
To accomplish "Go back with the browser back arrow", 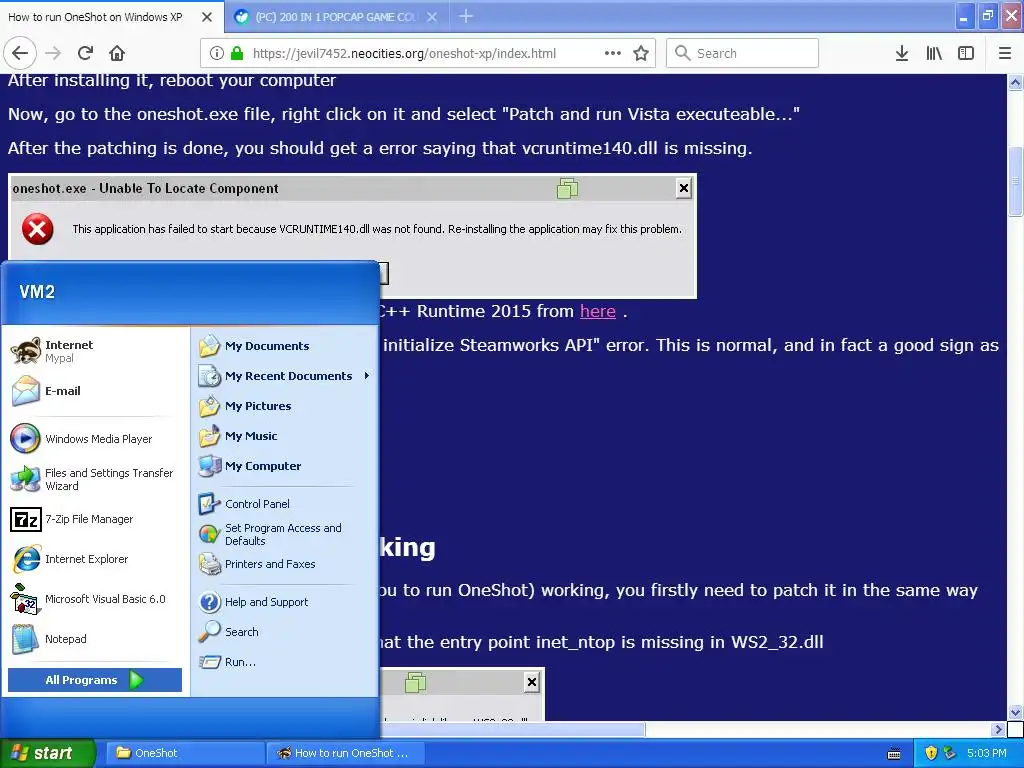I will [20, 53].
